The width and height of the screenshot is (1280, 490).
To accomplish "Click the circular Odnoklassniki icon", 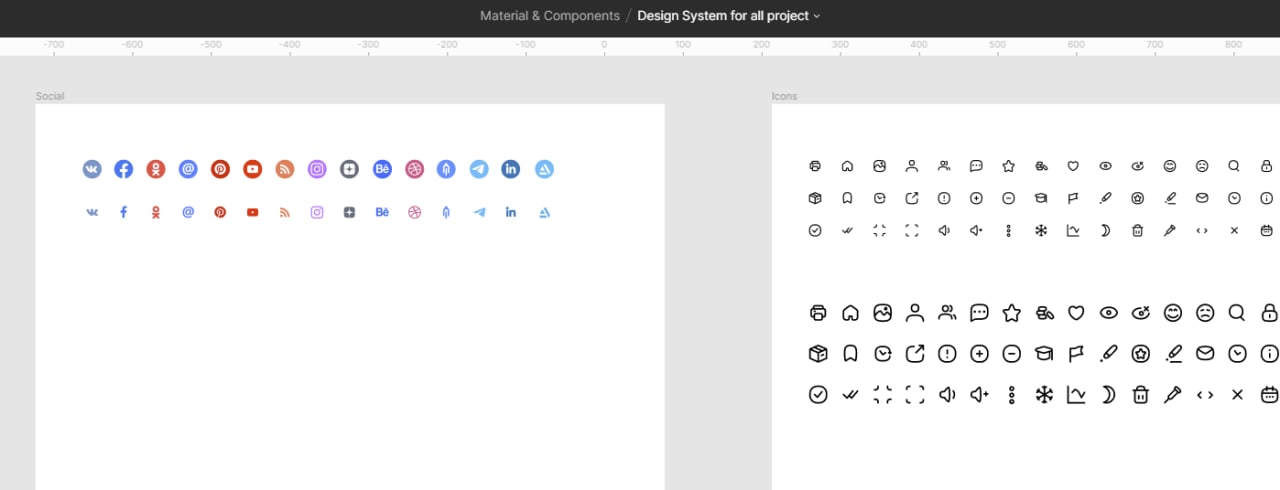I will pos(156,169).
